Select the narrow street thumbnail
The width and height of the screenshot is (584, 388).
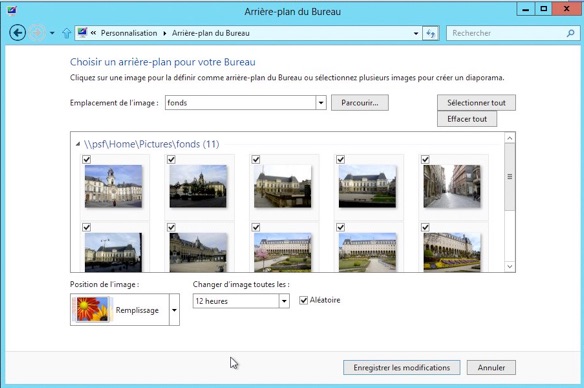[452, 186]
